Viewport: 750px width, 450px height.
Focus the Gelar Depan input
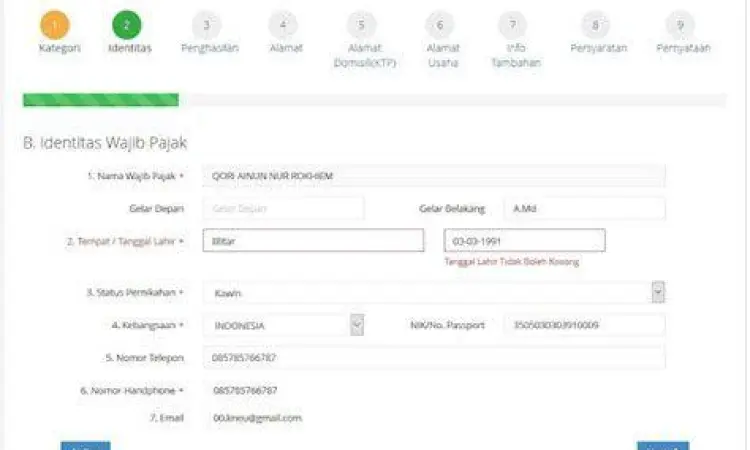284,209
